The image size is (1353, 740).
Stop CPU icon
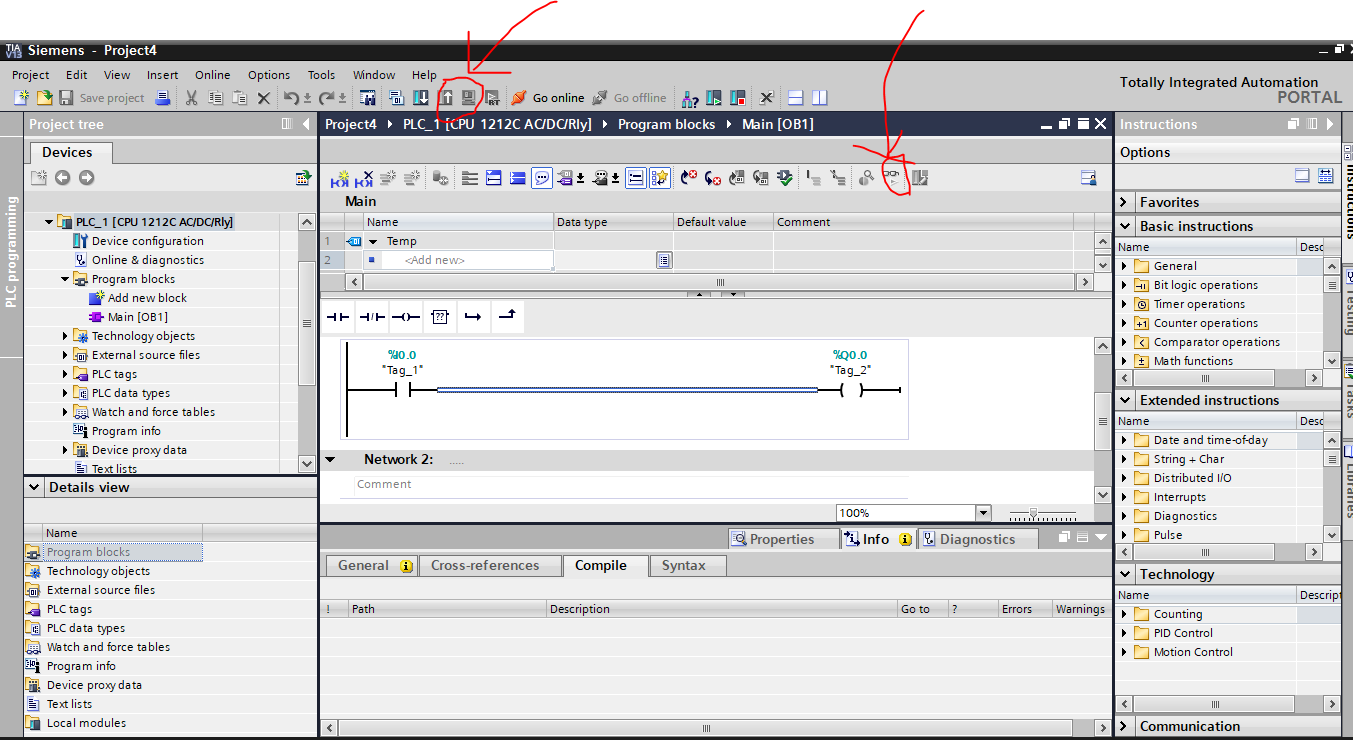(x=738, y=98)
